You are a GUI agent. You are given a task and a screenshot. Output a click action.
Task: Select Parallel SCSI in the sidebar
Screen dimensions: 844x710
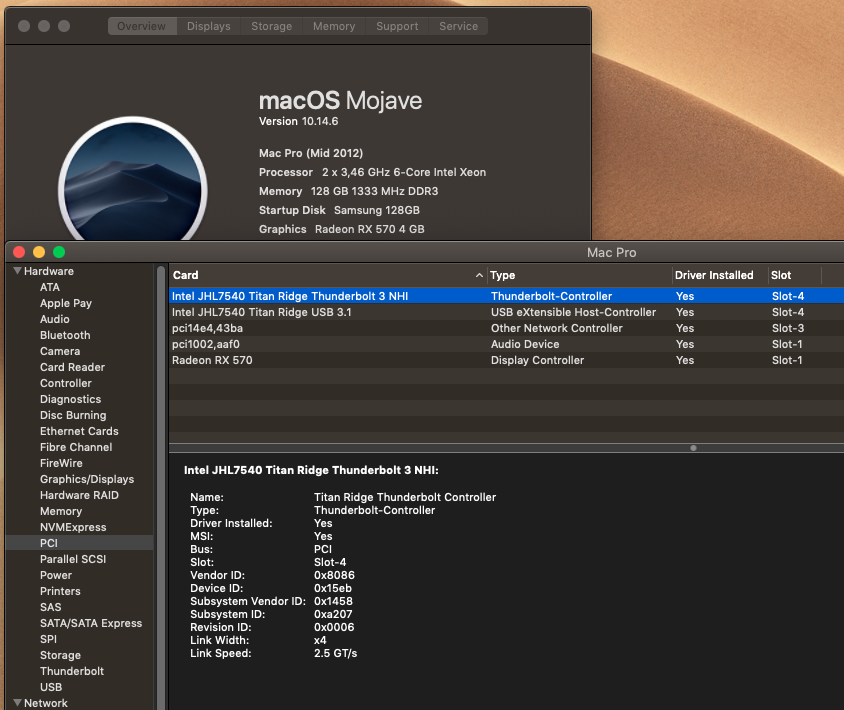point(73,559)
